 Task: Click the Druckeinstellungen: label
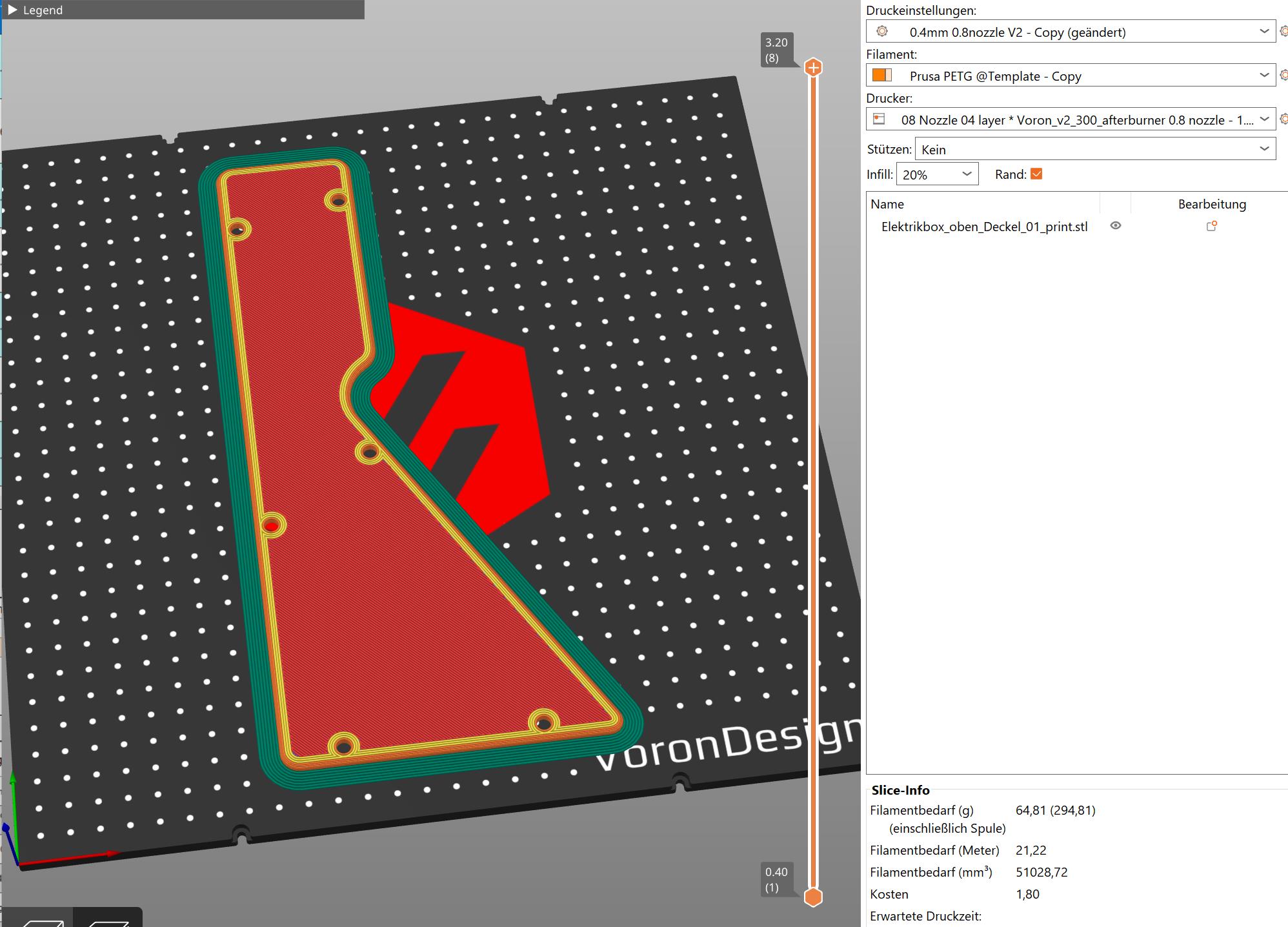(921, 10)
